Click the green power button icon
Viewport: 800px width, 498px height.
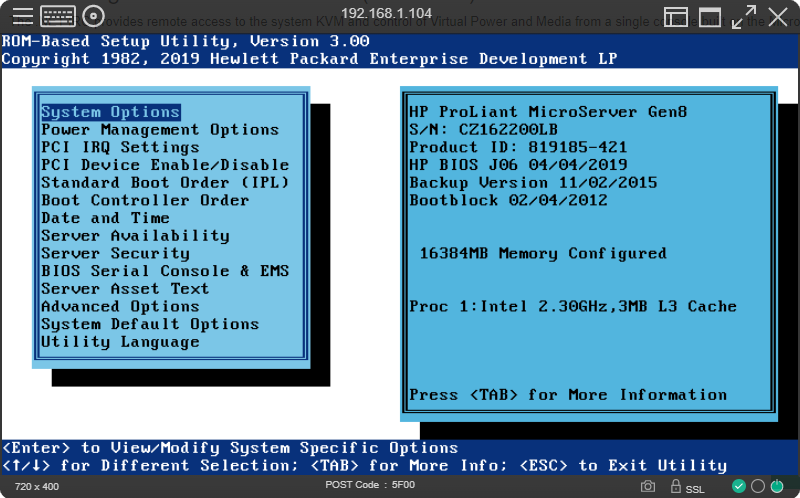pyautogui.click(x=777, y=486)
